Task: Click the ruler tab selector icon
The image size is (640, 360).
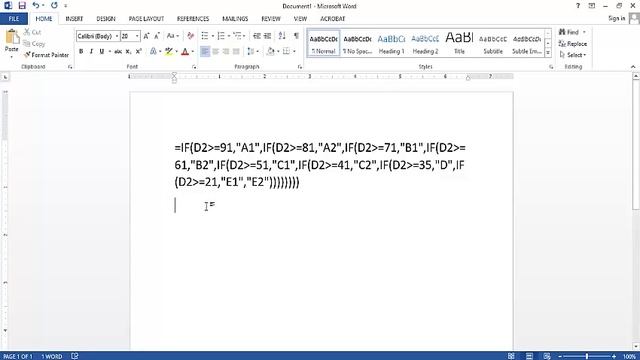Action: pyautogui.click(x=5, y=77)
